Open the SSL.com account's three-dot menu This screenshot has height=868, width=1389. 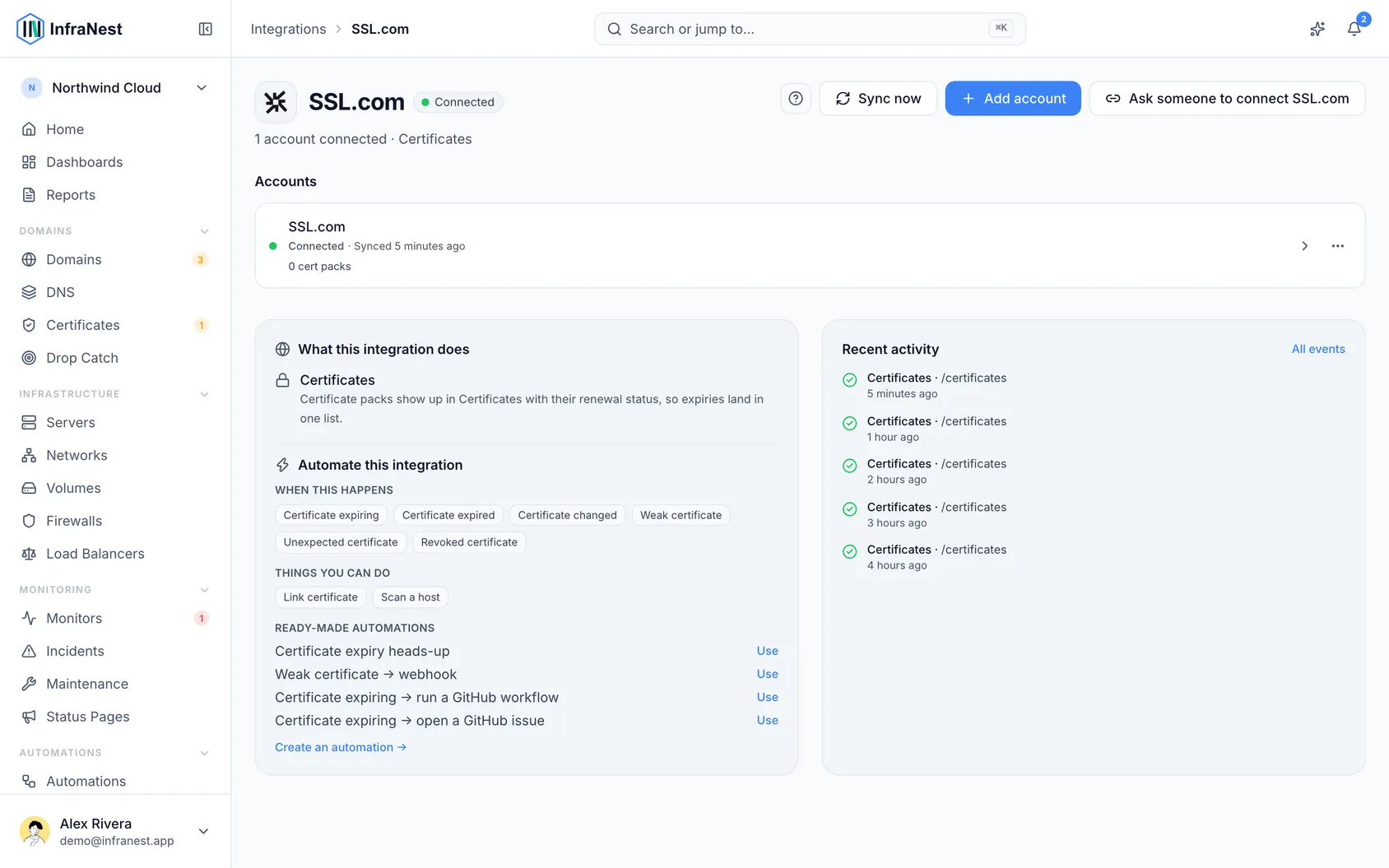pos(1338,246)
